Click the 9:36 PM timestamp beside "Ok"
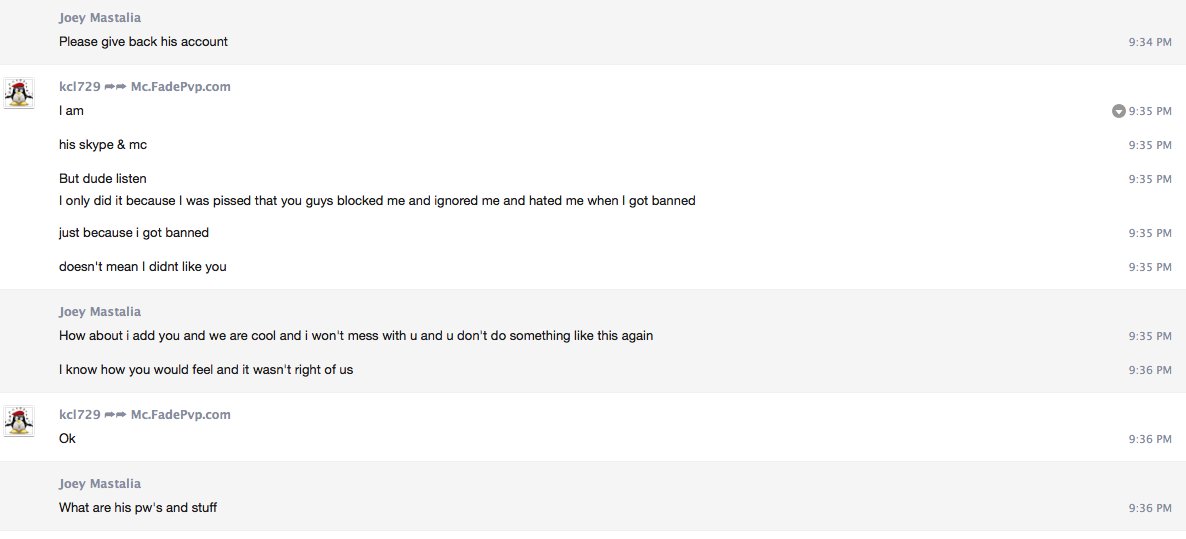 click(x=1150, y=439)
